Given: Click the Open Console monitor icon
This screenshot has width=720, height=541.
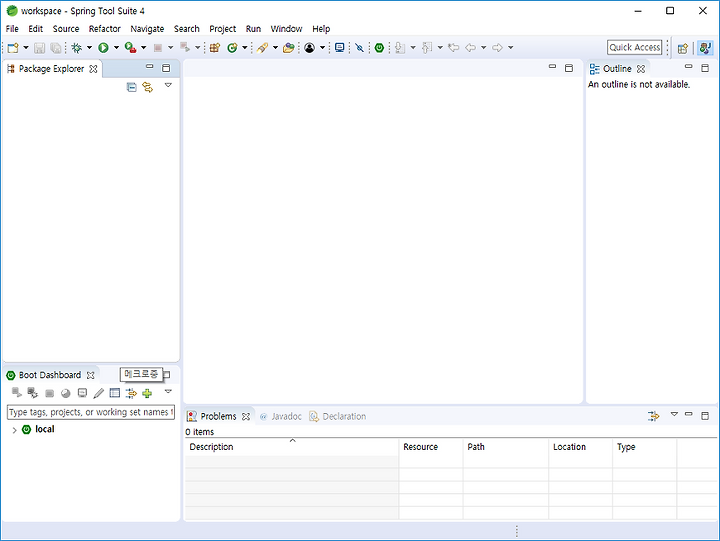Looking at the screenshot, I should click(x=339, y=47).
